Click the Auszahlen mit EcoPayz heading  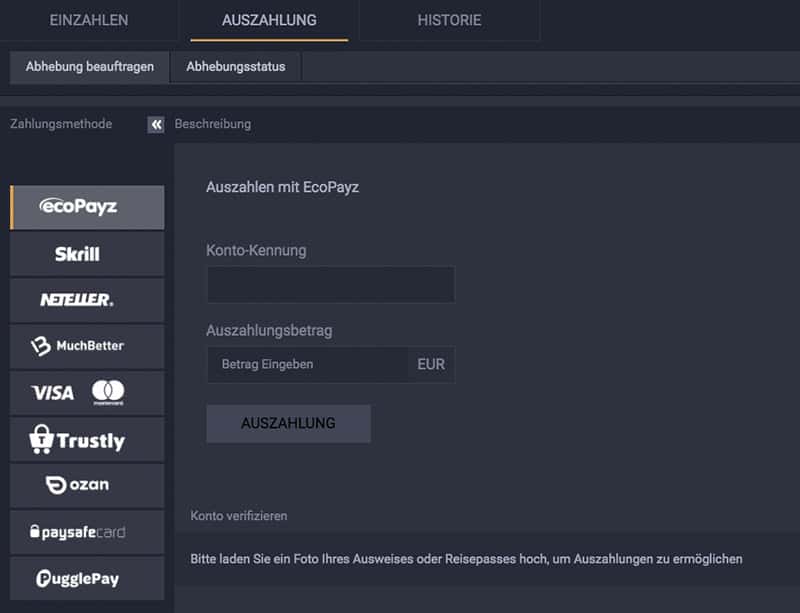(282, 187)
